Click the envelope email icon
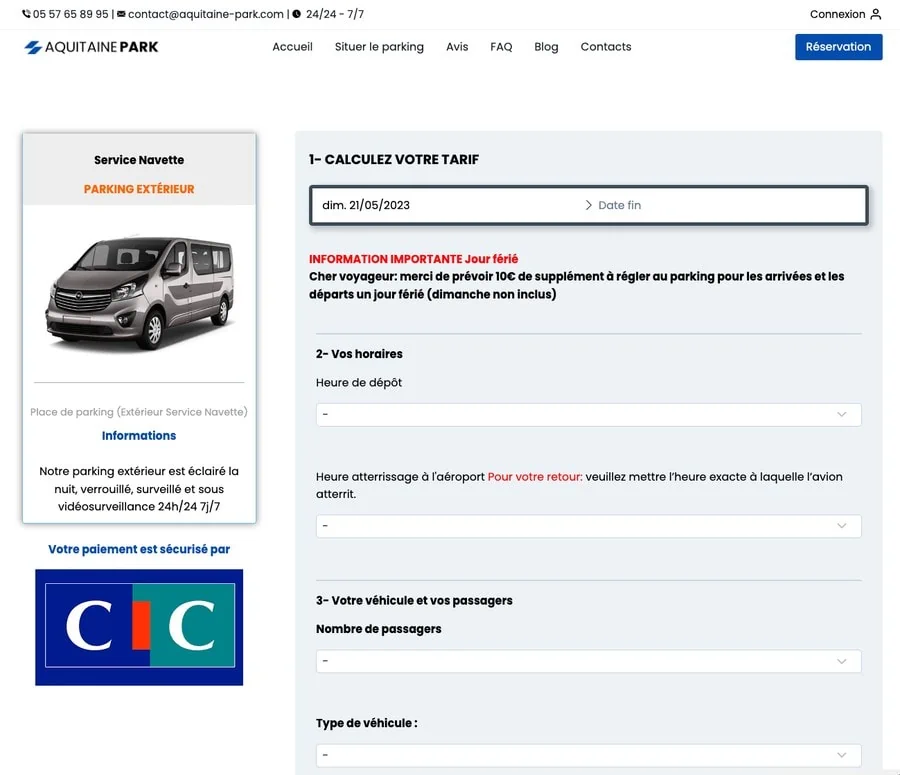This screenshot has width=900, height=775. 121,15
